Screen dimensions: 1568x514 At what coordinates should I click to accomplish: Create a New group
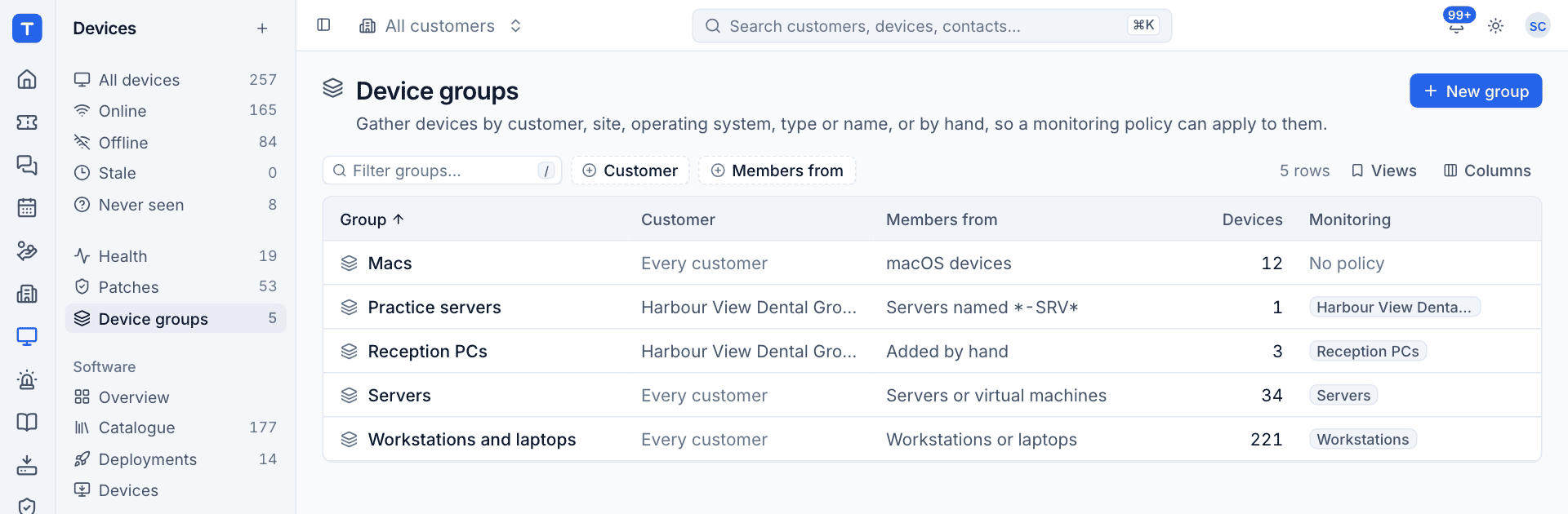pos(1475,91)
